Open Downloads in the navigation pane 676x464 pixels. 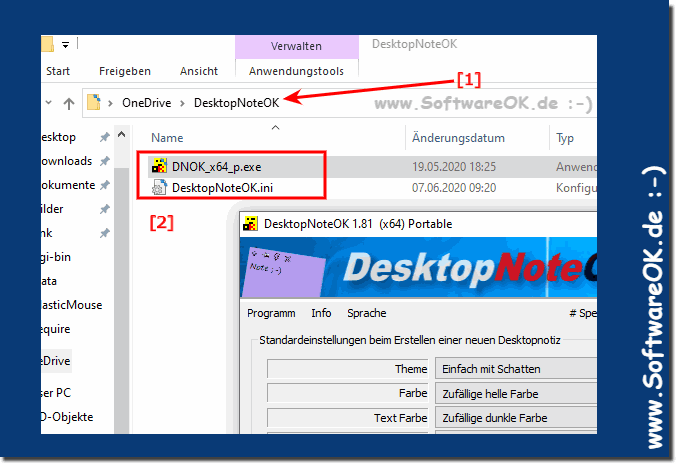click(x=66, y=161)
